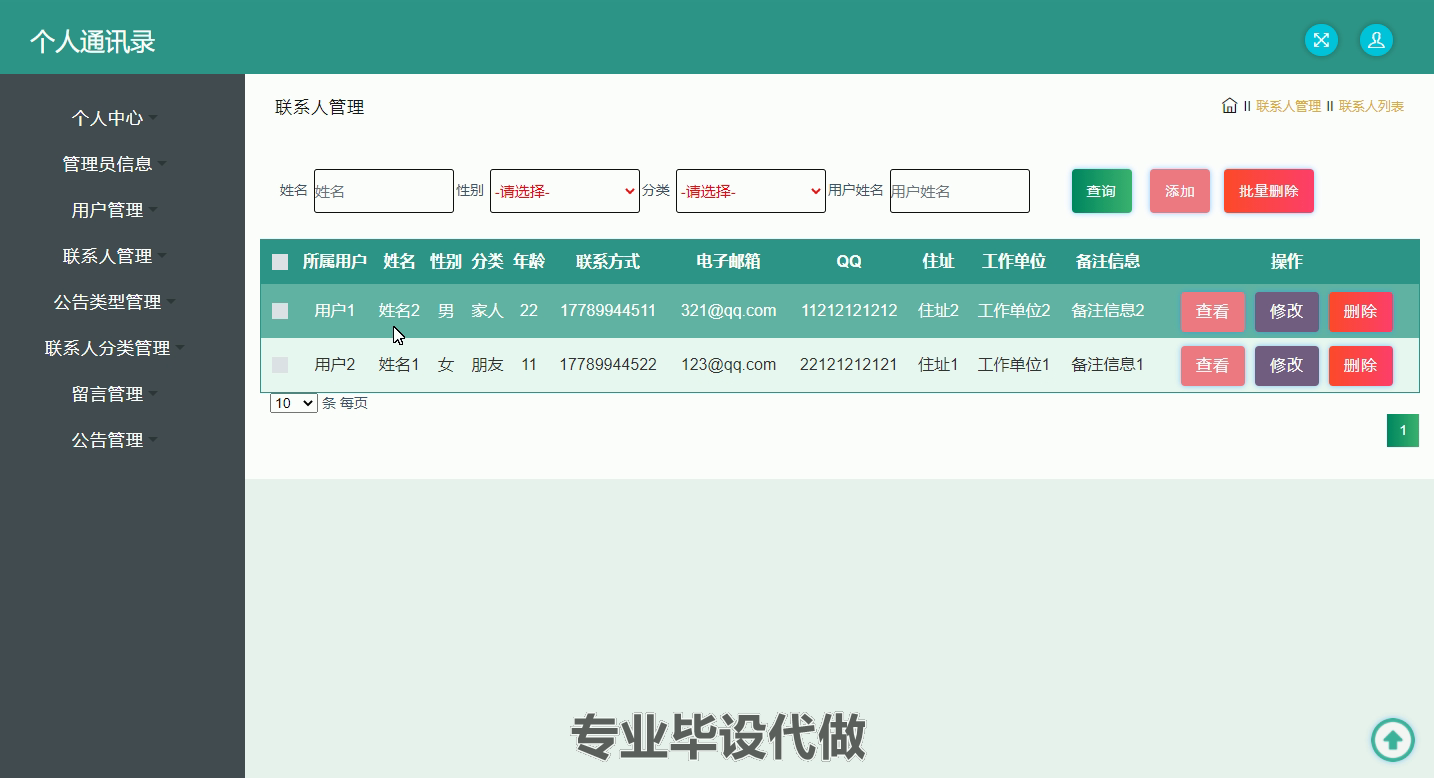Open 联系人管理 breadcrumb link
Image resolution: width=1434 pixels, height=778 pixels.
[x=1288, y=106]
